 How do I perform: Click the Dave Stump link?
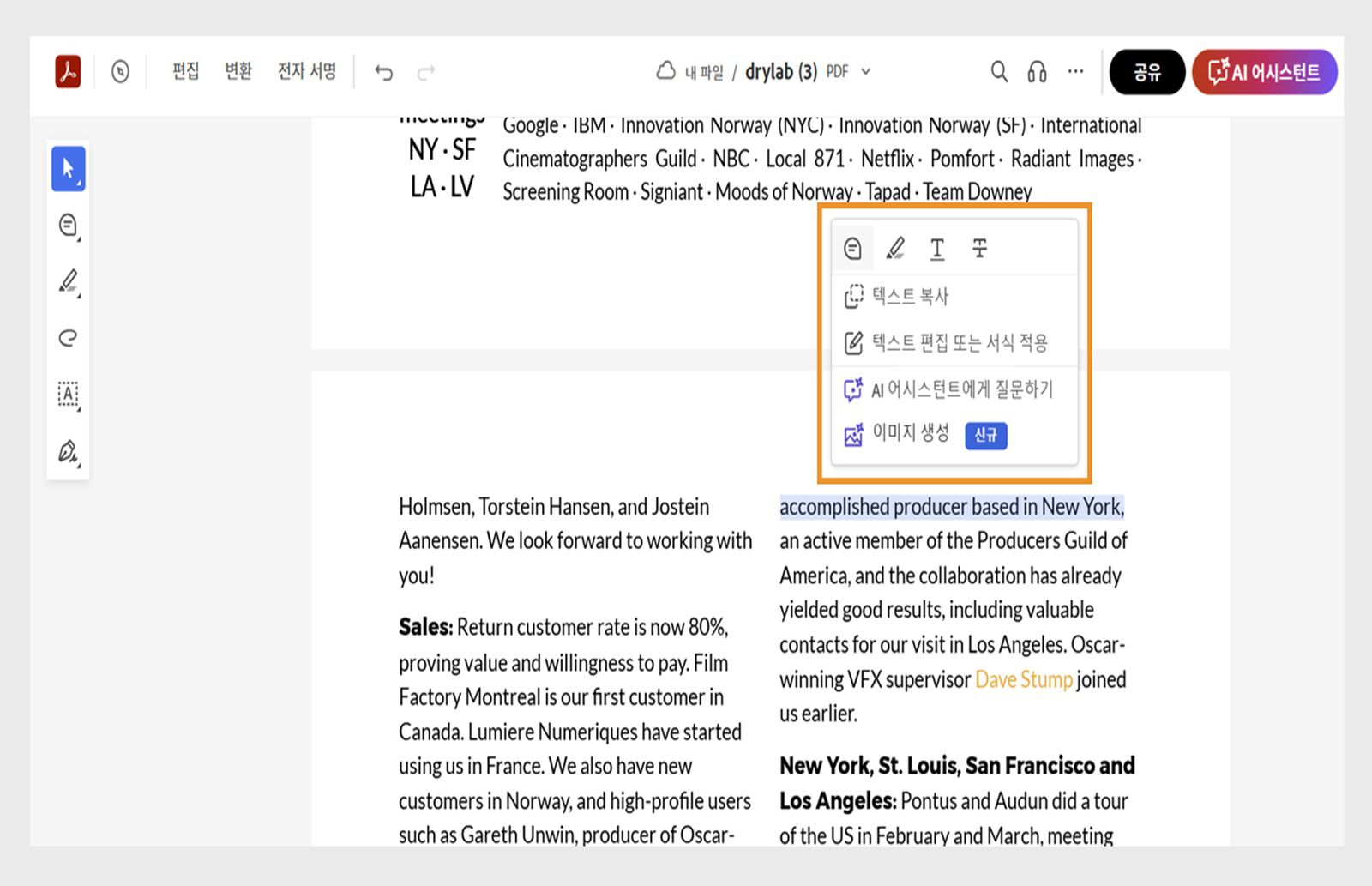(1024, 680)
